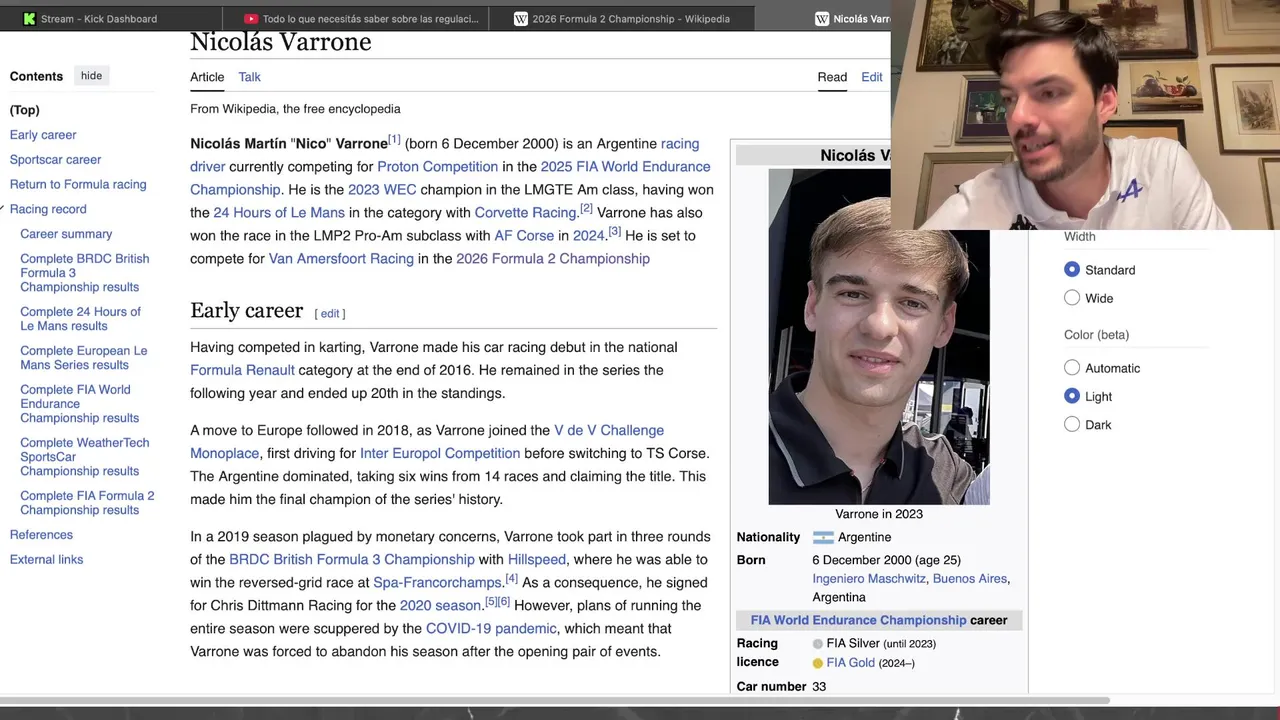
Task: Edit the Early career section
Action: click(330, 313)
